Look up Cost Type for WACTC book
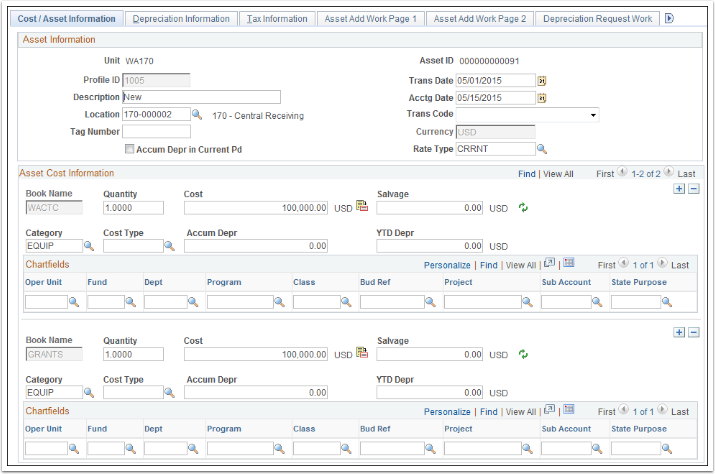715x474 pixels. tap(170, 246)
